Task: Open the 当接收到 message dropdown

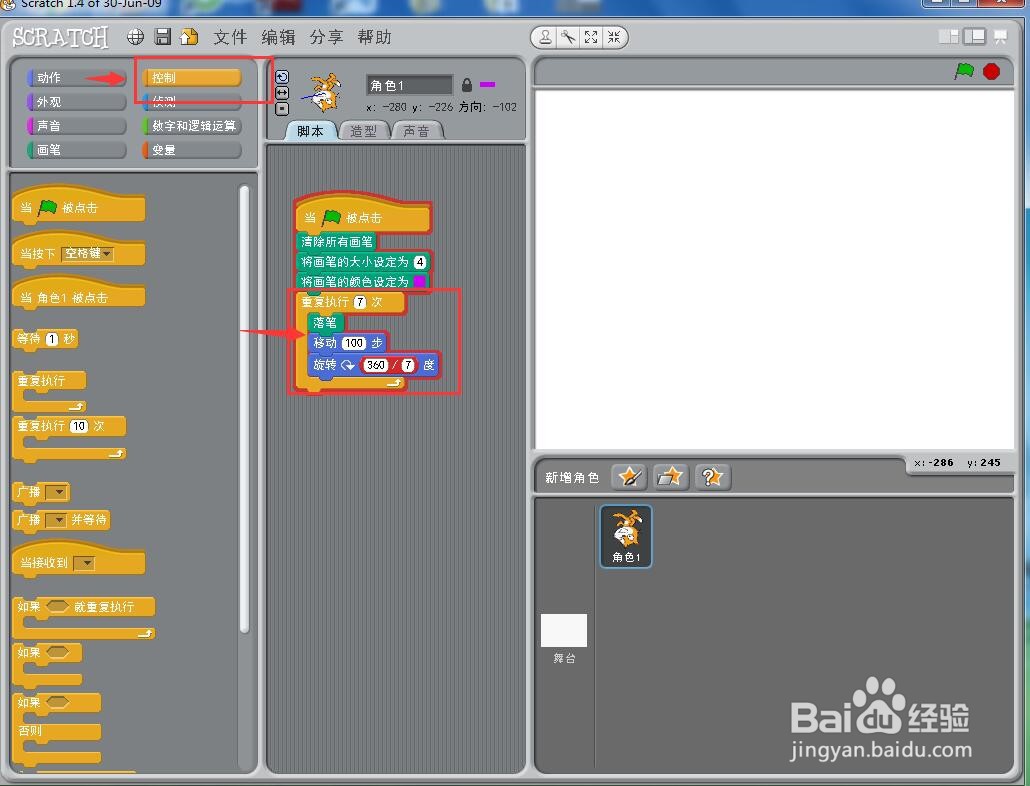Action: pos(85,563)
